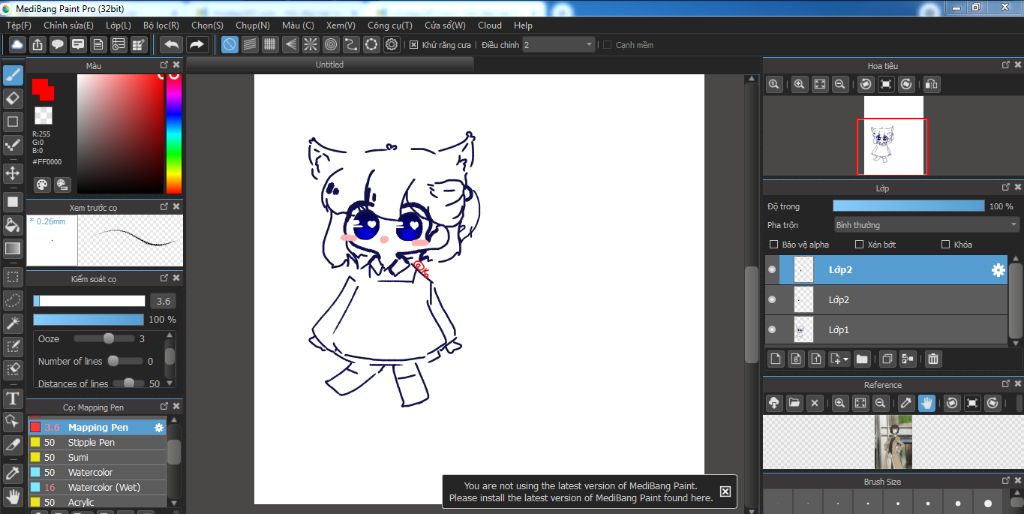
Task: Open Pha trộn blending mode dropdown
Action: pyautogui.click(x=926, y=225)
